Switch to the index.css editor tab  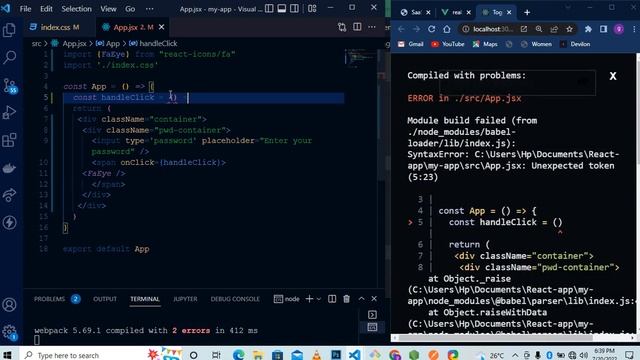point(56,27)
